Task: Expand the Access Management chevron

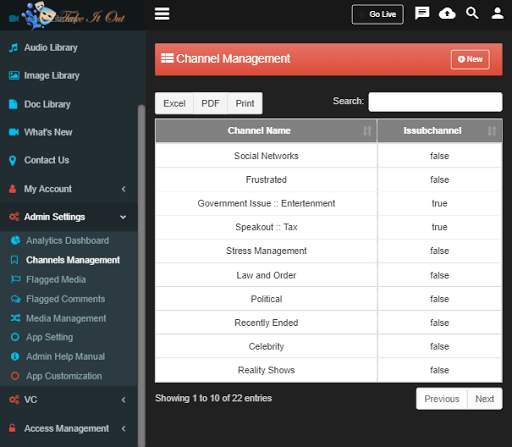Action: click(124, 428)
